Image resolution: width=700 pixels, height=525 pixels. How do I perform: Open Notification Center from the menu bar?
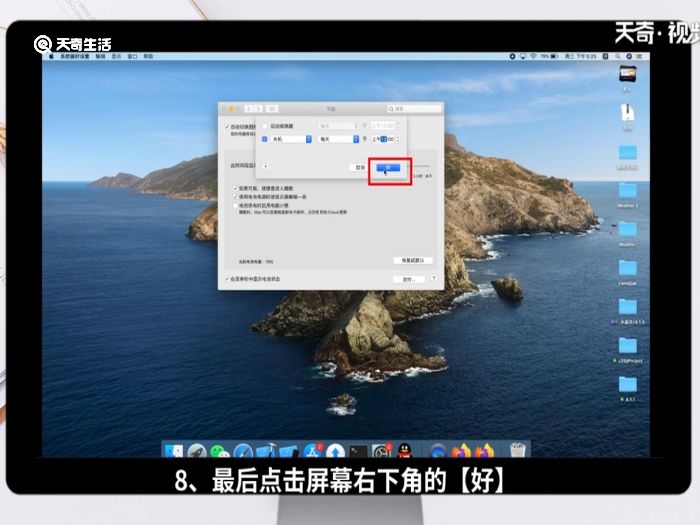(640, 56)
